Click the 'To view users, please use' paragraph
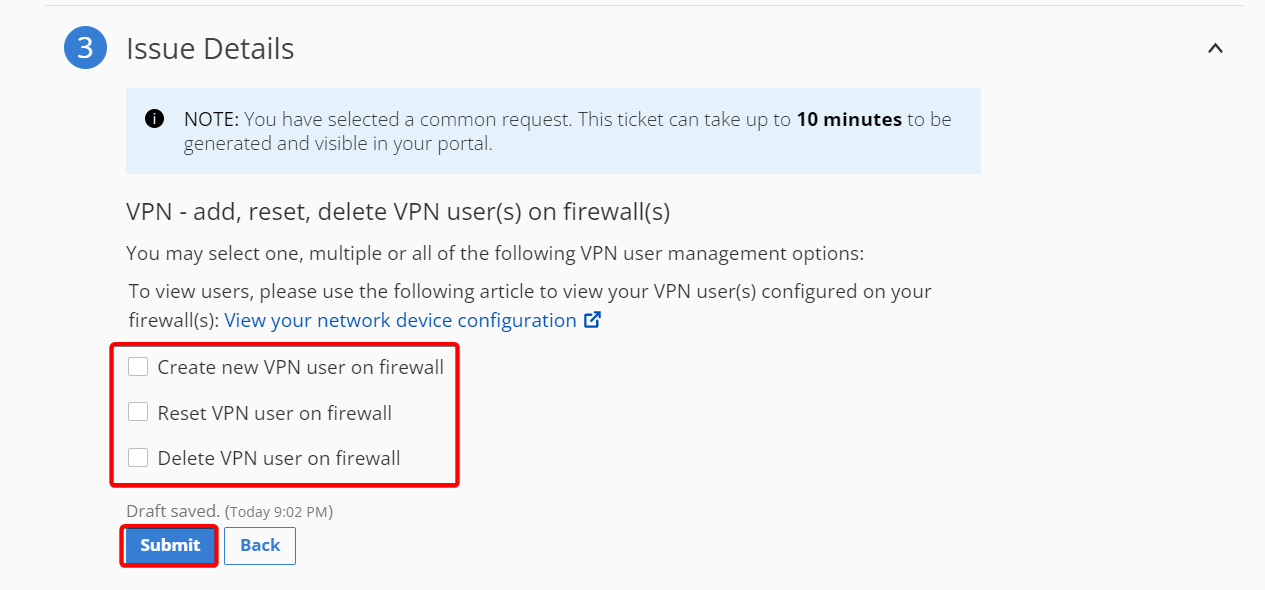 [530, 306]
